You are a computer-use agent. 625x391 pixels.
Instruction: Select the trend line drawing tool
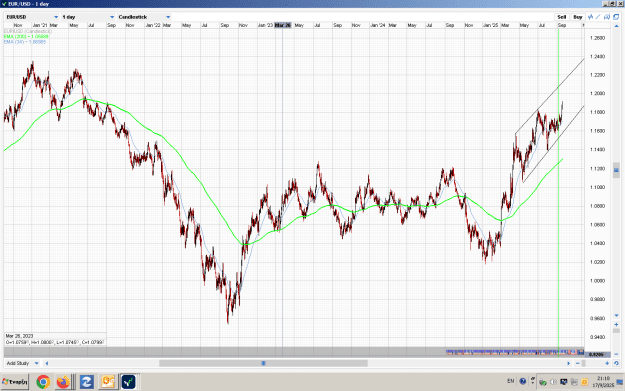(598, 17)
